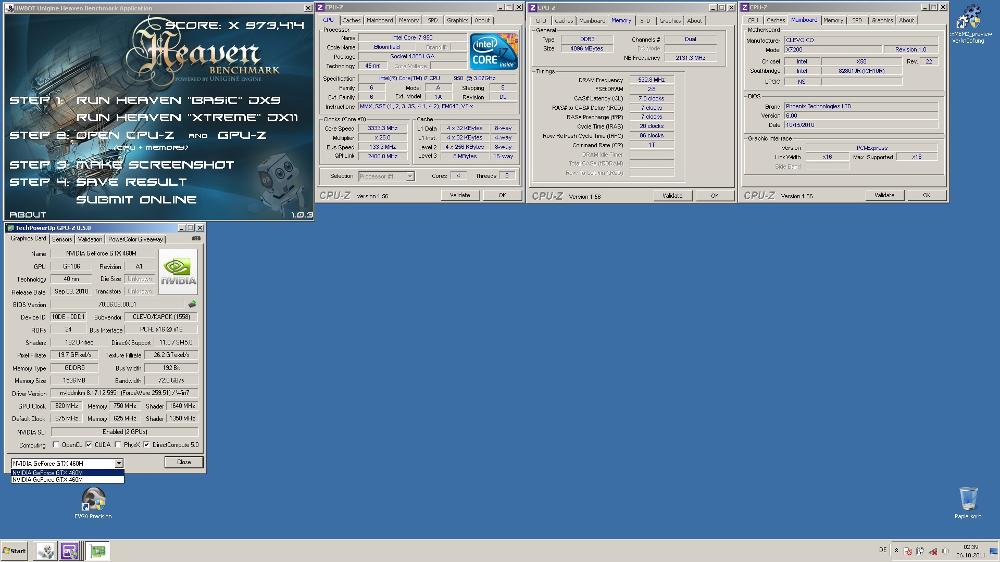Image resolution: width=1000 pixels, height=562 pixels.
Task: Open the GPU-Z graphics card selection dropdown
Action: click(x=119, y=463)
